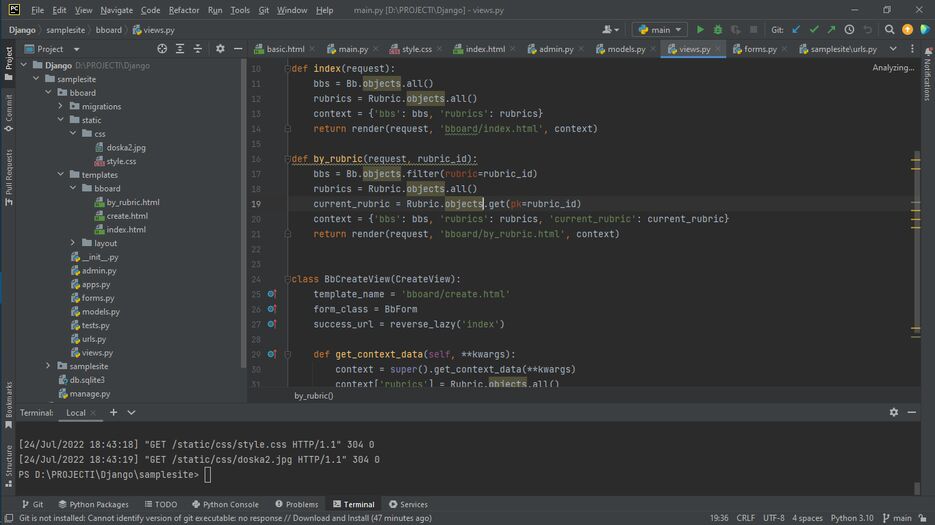Click CRLF line separator in status bar
This screenshot has height=525, width=935.
point(745,518)
